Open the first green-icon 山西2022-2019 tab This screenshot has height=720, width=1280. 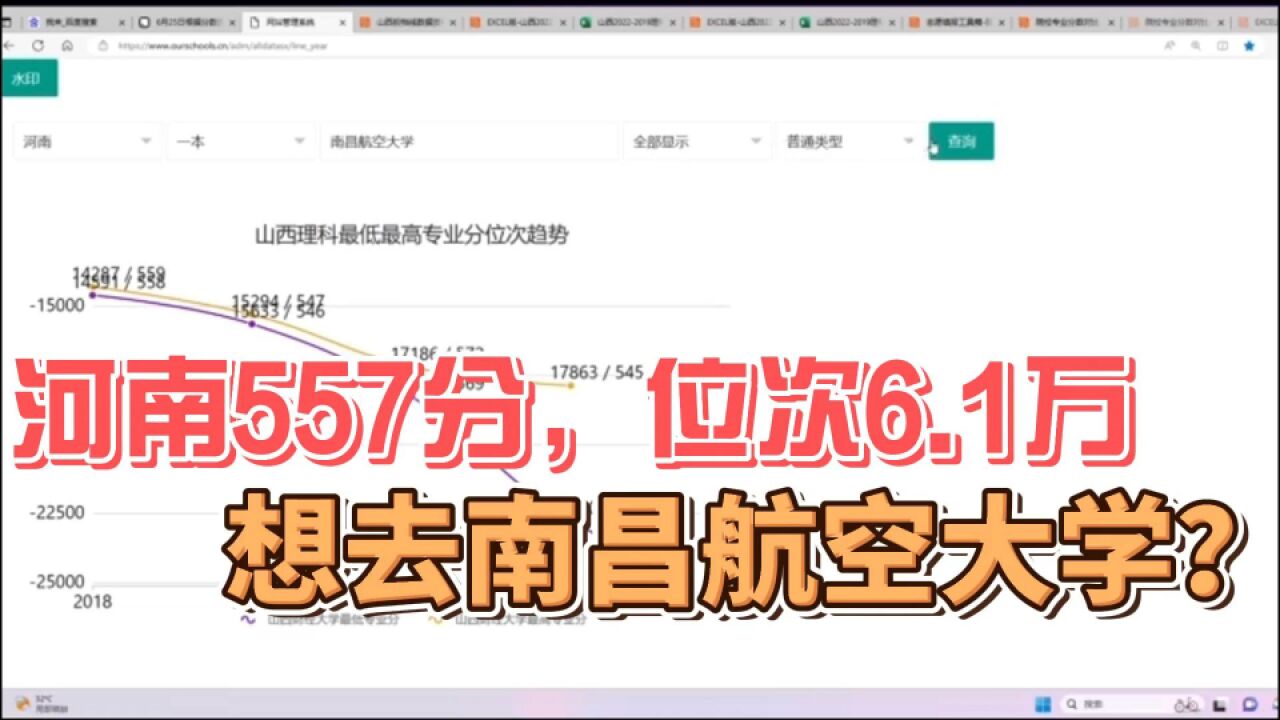(x=628, y=21)
